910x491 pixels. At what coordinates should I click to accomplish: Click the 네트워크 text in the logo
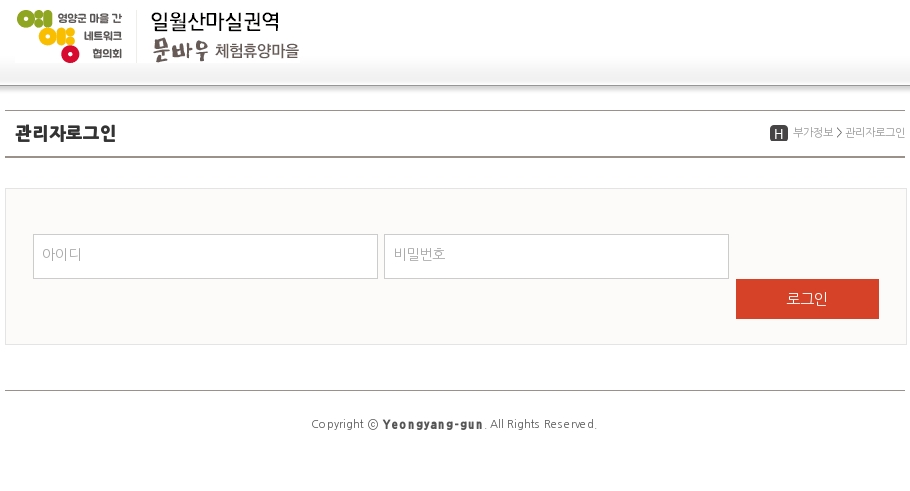pos(103,36)
